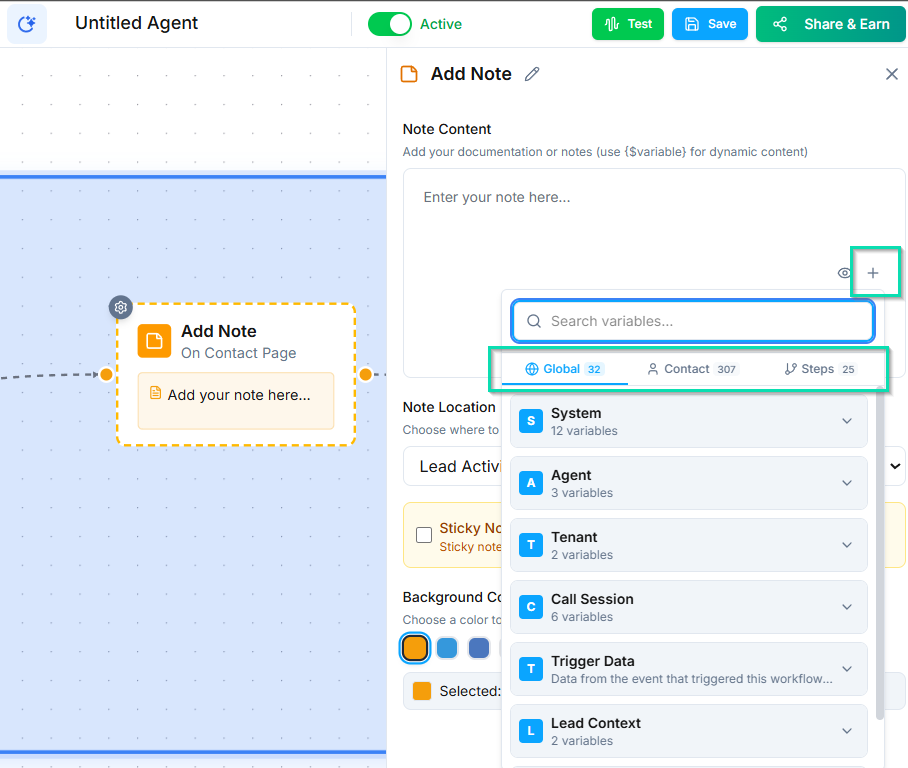Switch to the Steps variables tab

point(819,369)
